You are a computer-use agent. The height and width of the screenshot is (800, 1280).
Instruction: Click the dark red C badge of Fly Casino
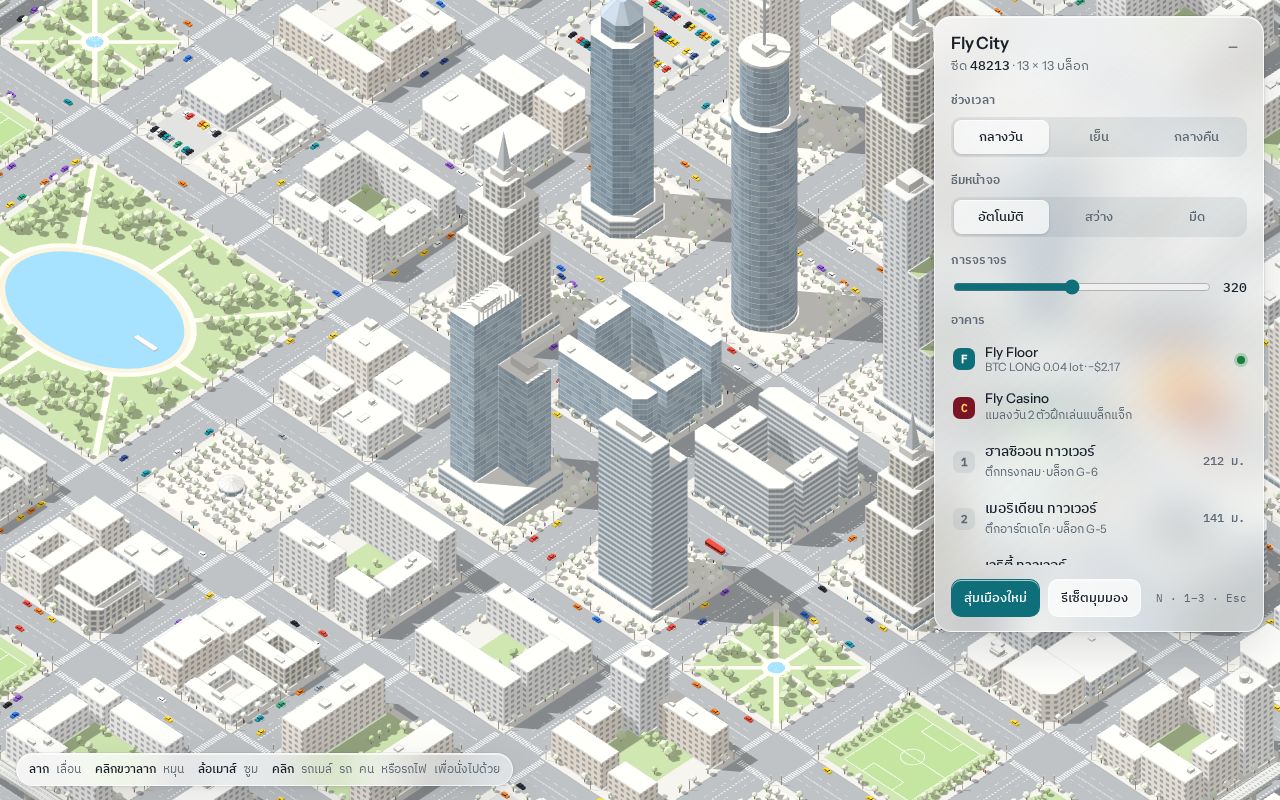(x=964, y=407)
